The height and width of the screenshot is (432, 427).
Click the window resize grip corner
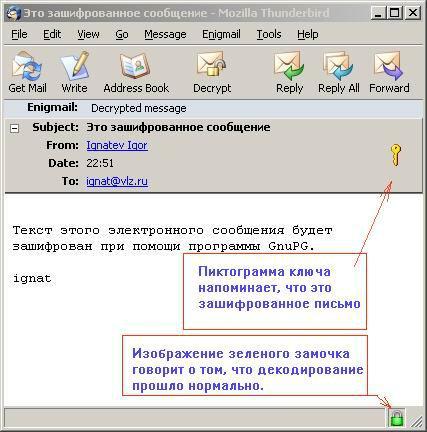[x=416, y=421]
